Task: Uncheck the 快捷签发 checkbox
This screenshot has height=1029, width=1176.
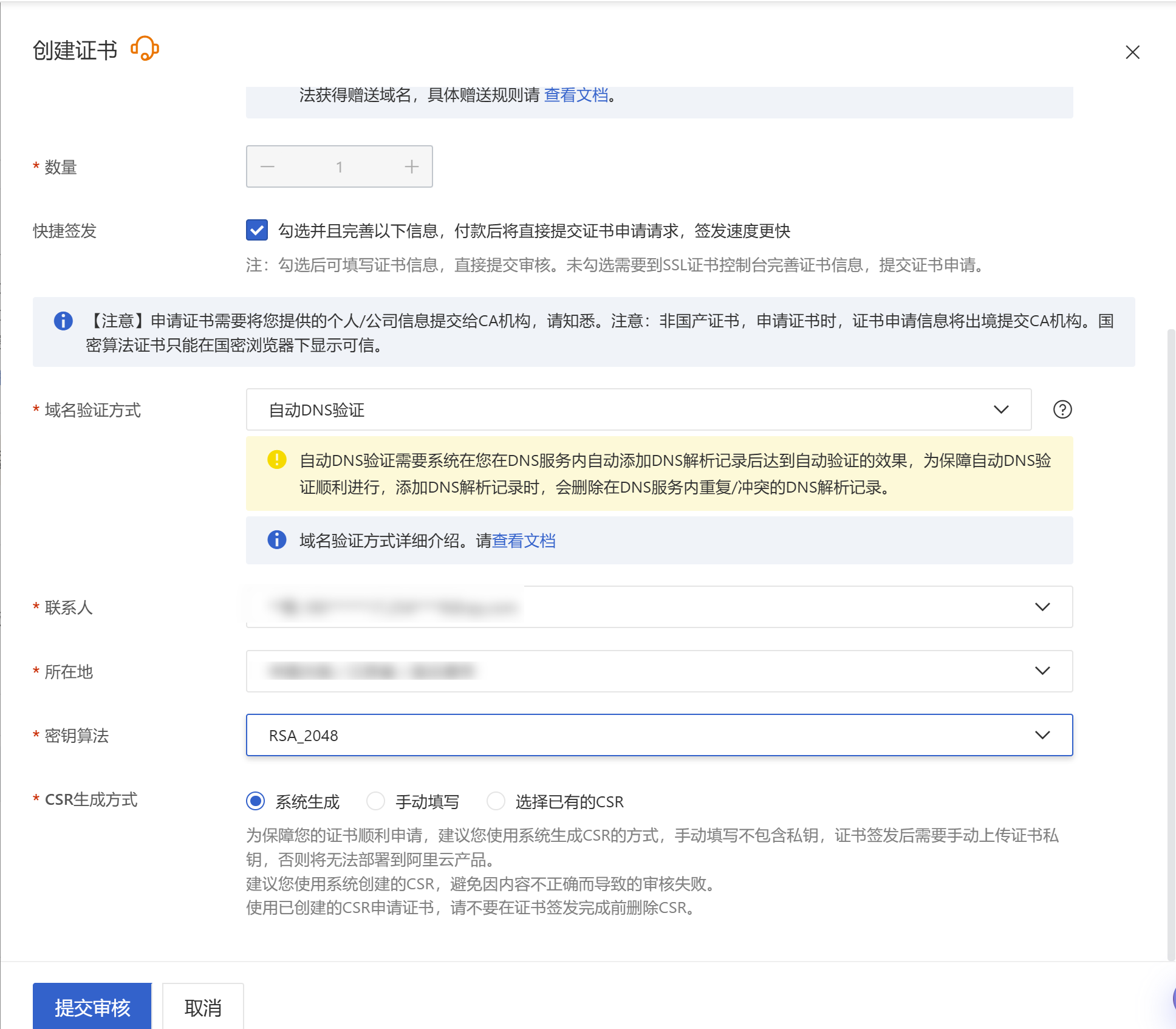Action: [257, 230]
